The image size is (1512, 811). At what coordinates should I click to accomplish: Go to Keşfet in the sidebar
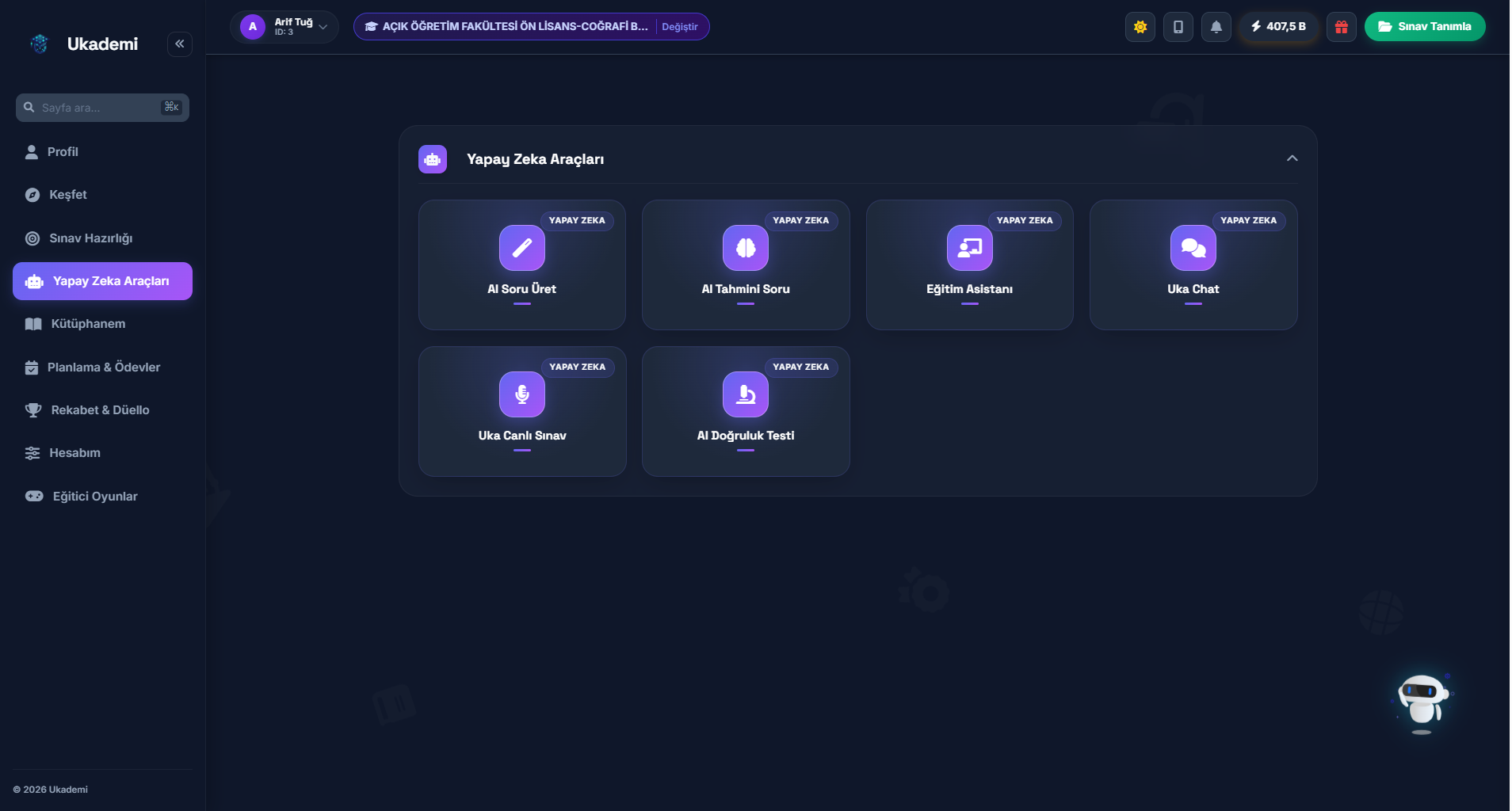[x=102, y=195]
